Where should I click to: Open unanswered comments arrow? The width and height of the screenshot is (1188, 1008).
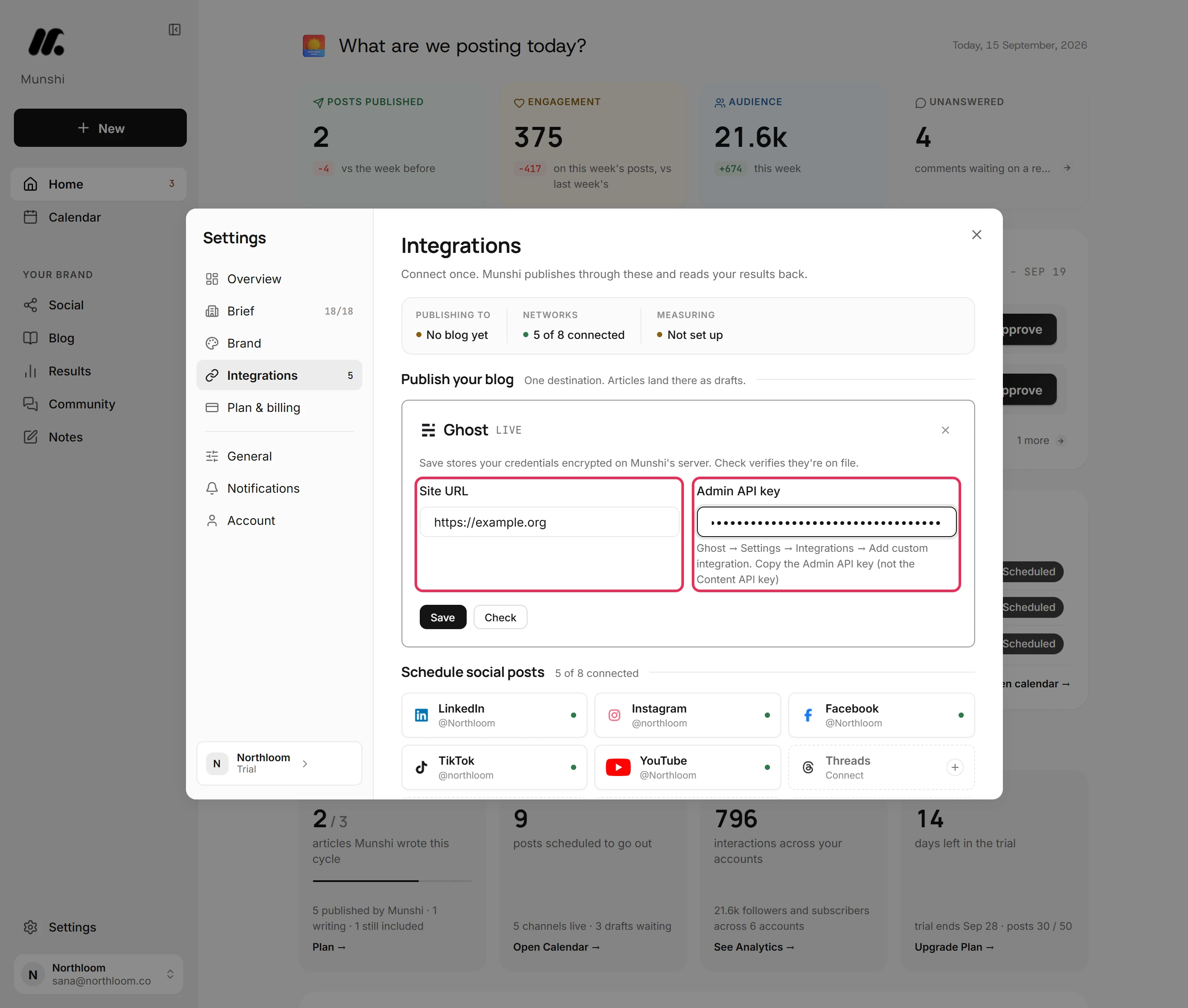pyautogui.click(x=1067, y=168)
